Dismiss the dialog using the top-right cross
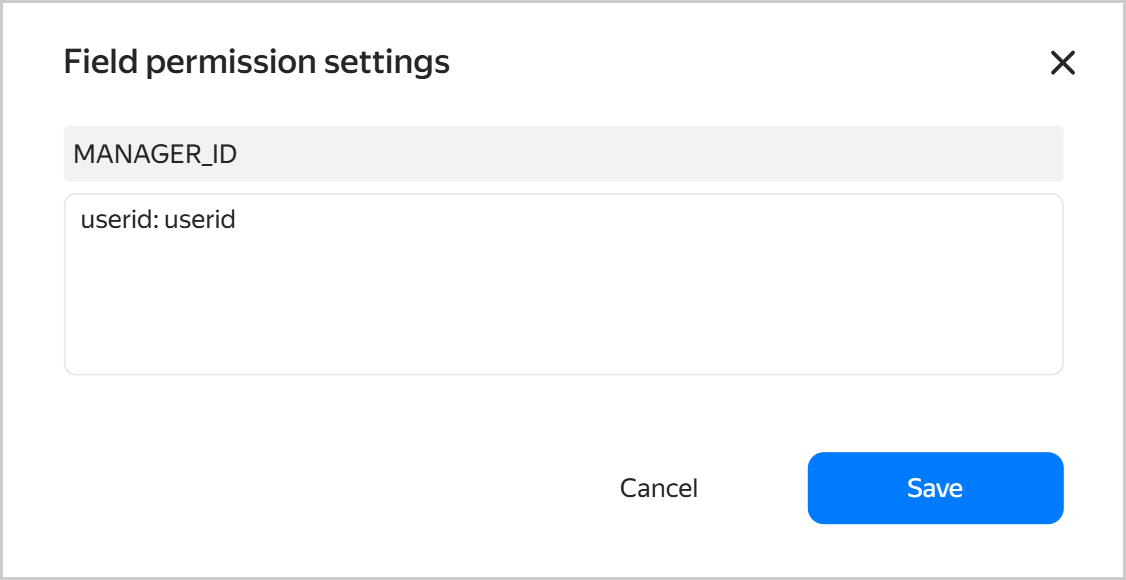The width and height of the screenshot is (1126, 580). (1062, 64)
